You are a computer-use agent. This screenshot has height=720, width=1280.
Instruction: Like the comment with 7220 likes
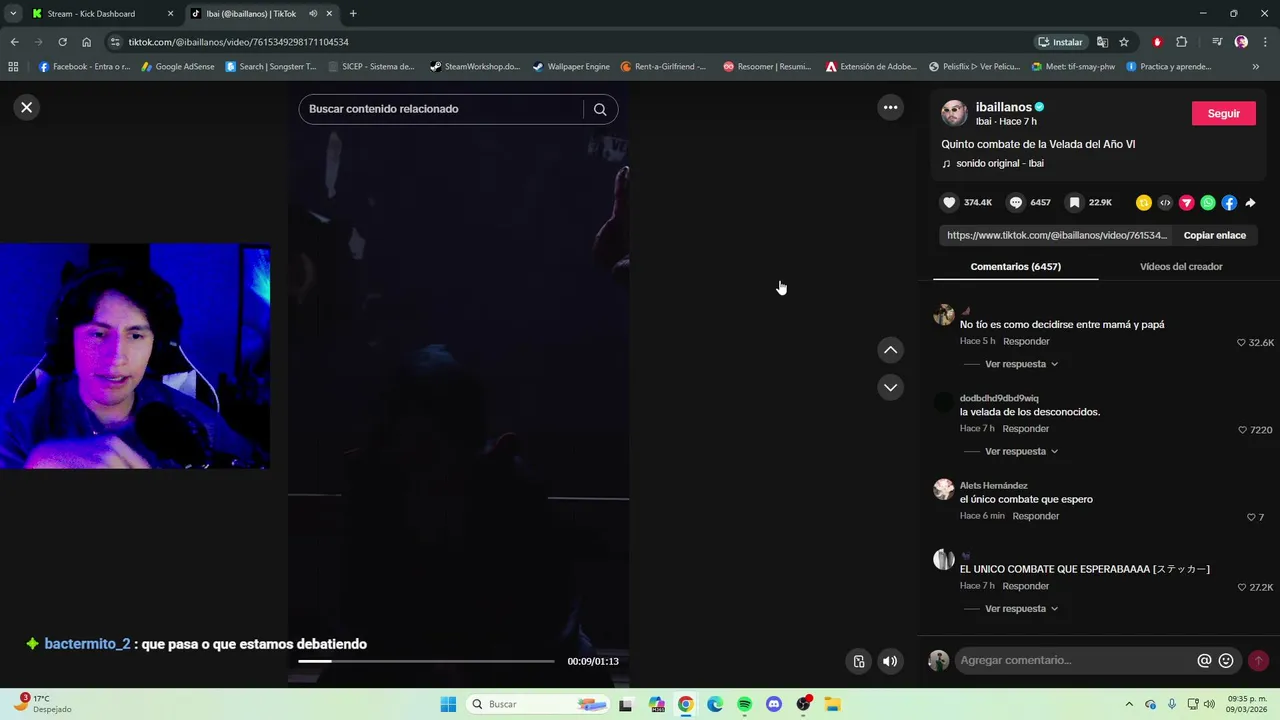click(x=1243, y=430)
